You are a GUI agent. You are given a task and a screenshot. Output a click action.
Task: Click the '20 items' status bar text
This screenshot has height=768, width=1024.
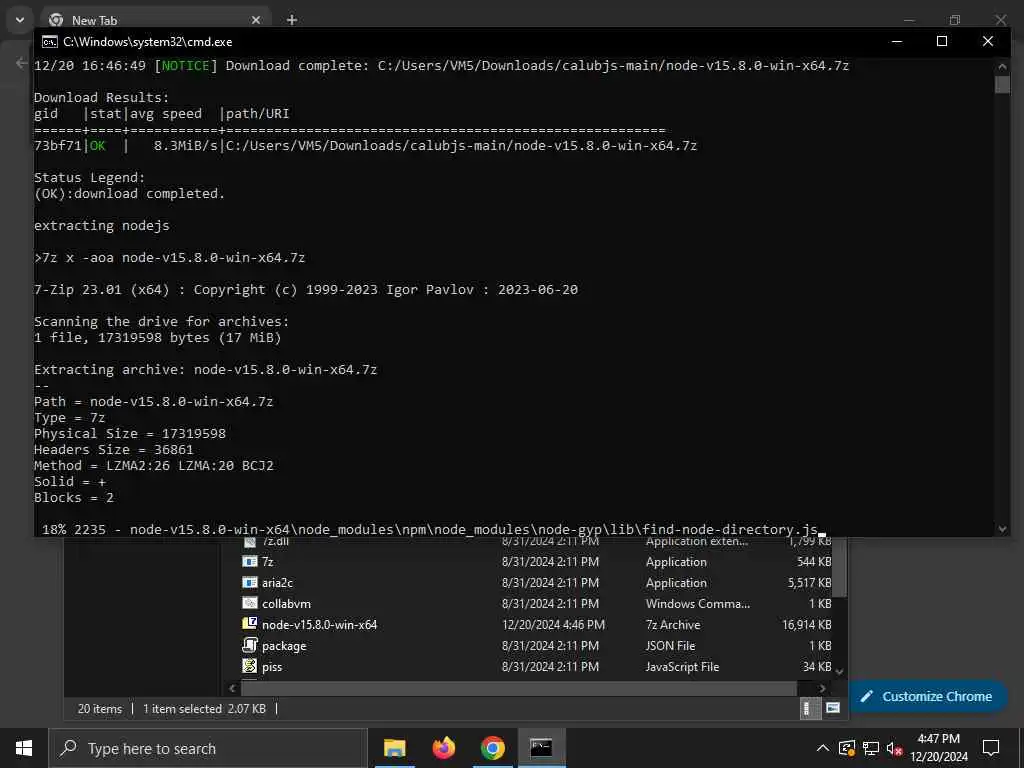tap(100, 709)
